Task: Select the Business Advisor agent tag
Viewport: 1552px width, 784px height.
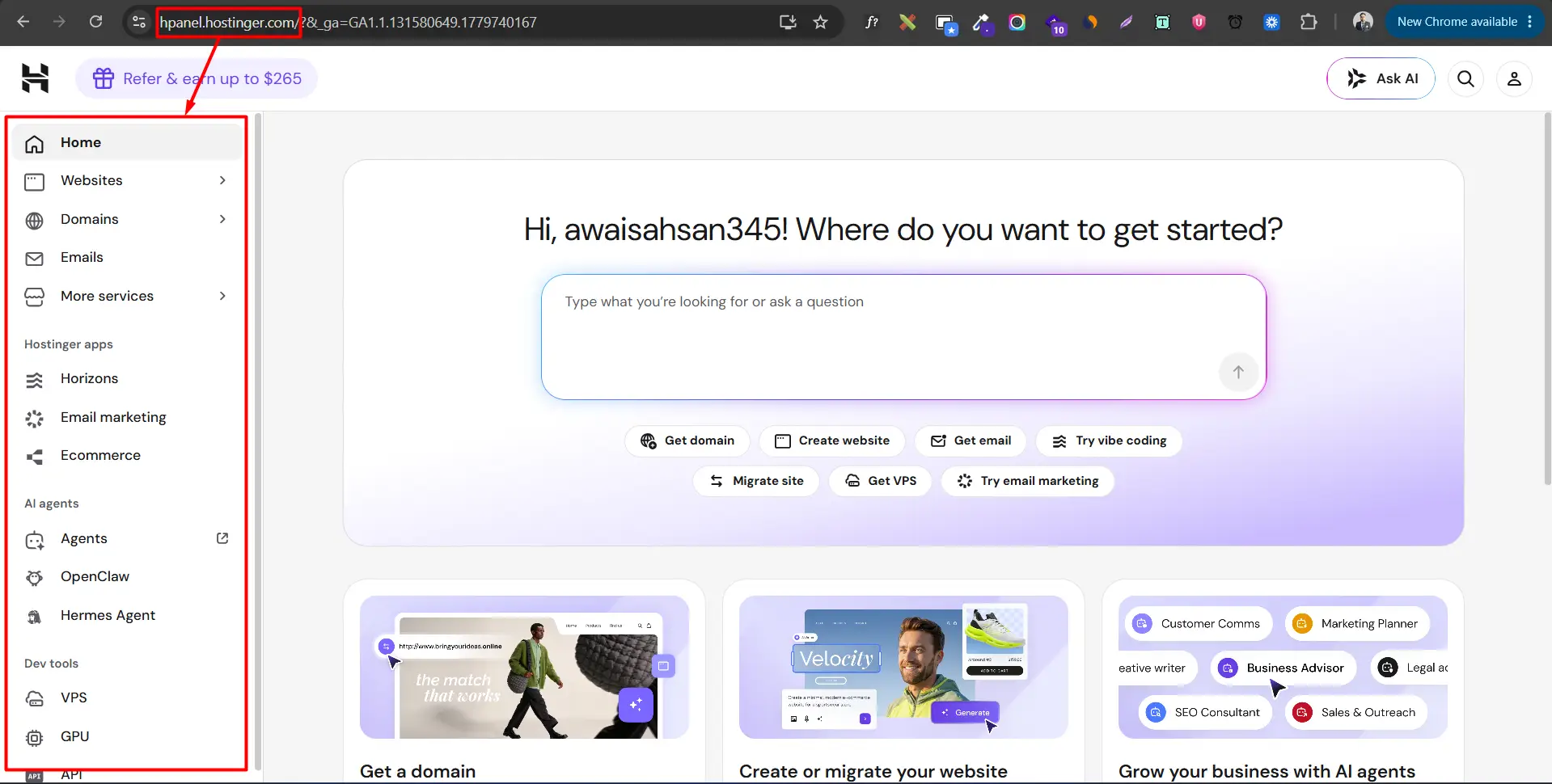Action: 1283,668
